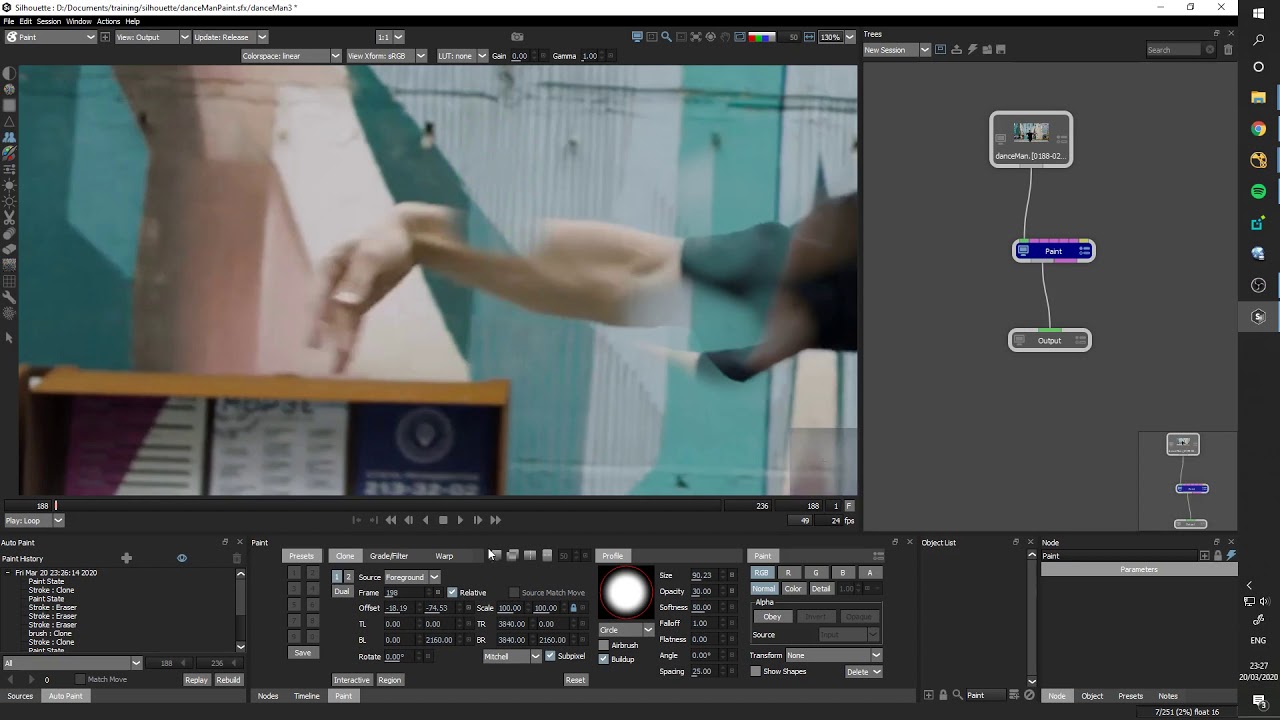Select the scissors tool in left toolbar

9,217
